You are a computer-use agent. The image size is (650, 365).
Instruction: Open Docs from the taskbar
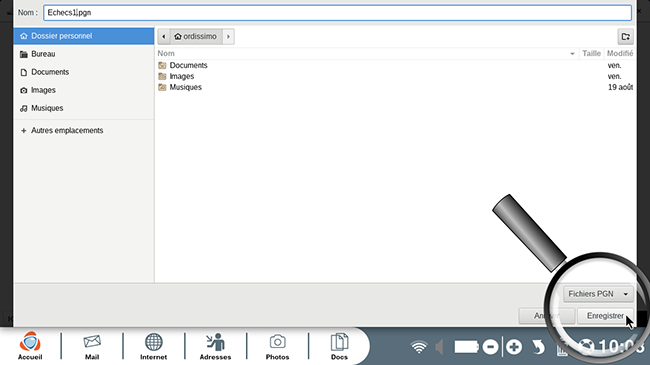(x=339, y=346)
